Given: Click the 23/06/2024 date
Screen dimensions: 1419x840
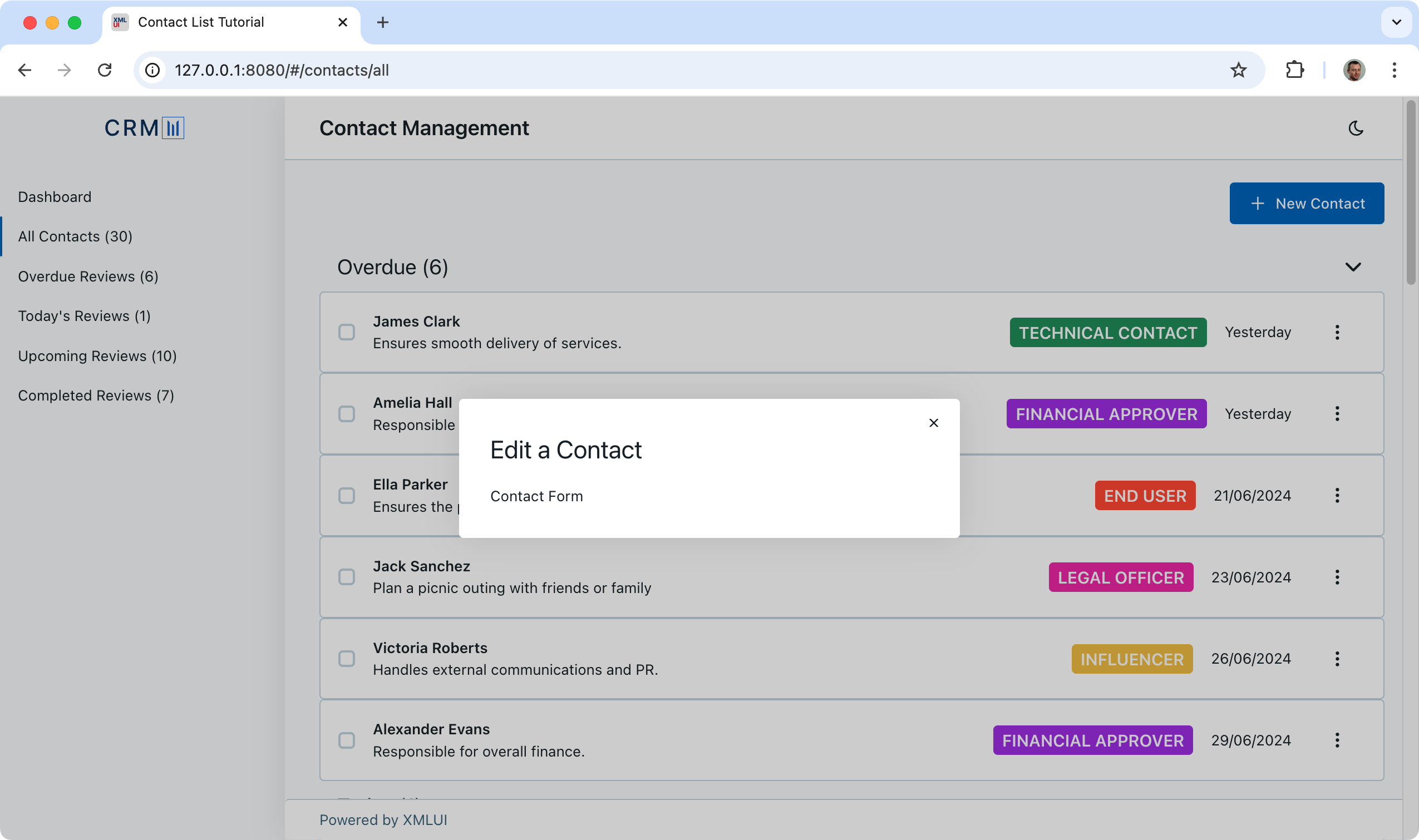Looking at the screenshot, I should click(x=1251, y=577).
